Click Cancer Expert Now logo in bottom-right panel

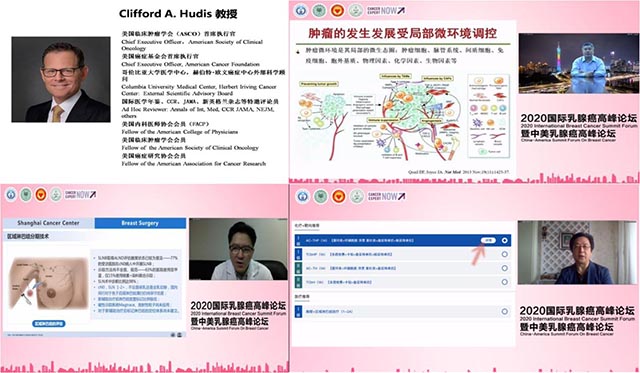pos(387,196)
